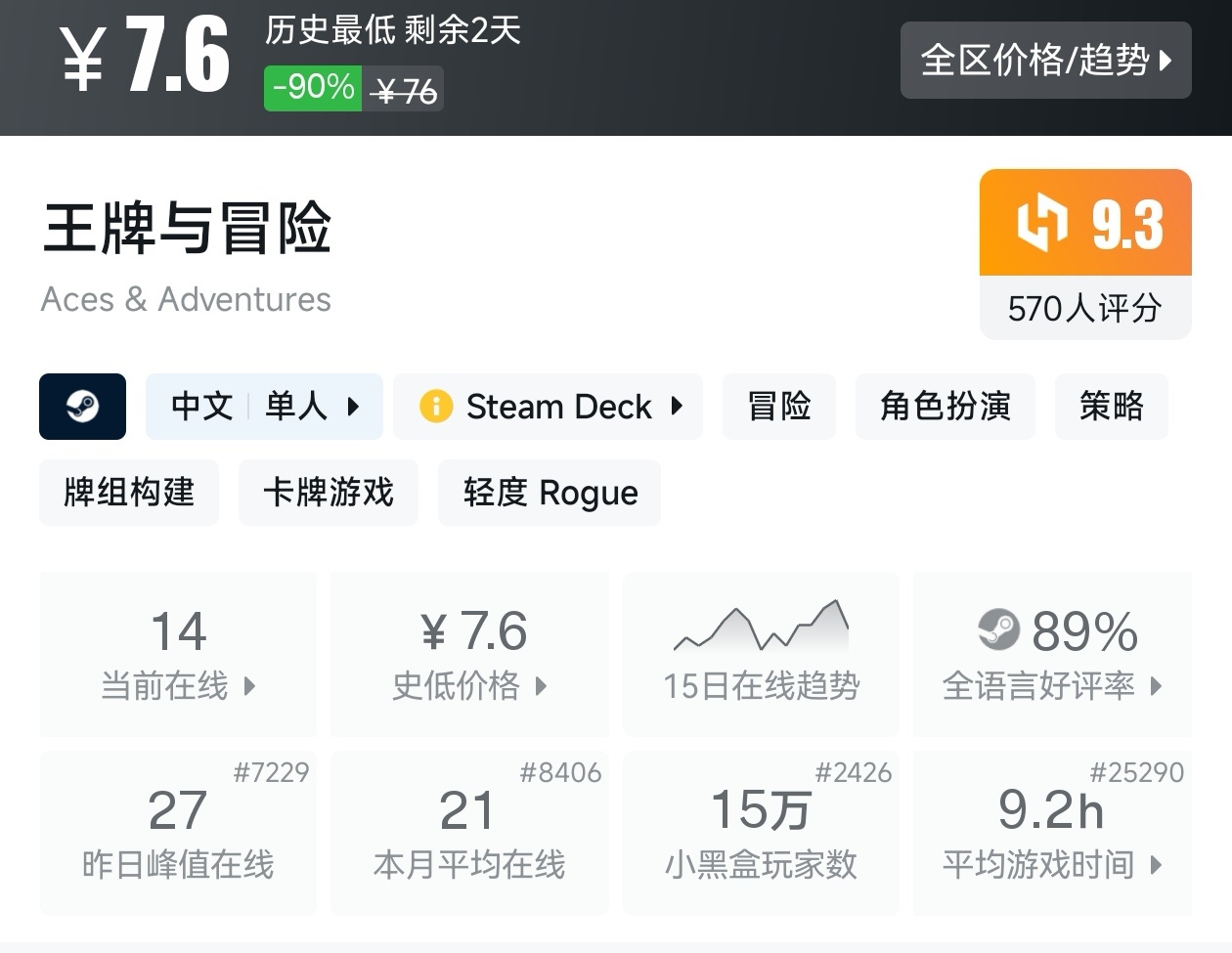The width and height of the screenshot is (1232, 953).
Task: Choose the 卡牌游戏 card game tag
Action: 329,493
